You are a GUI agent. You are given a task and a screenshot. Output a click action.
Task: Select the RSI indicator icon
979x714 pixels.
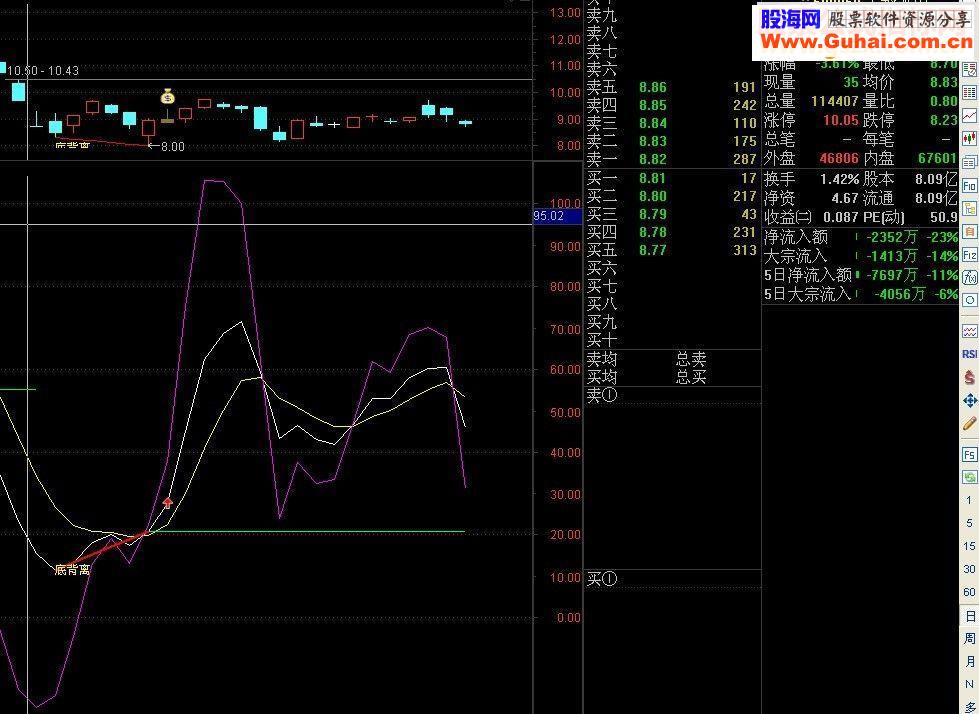click(969, 354)
